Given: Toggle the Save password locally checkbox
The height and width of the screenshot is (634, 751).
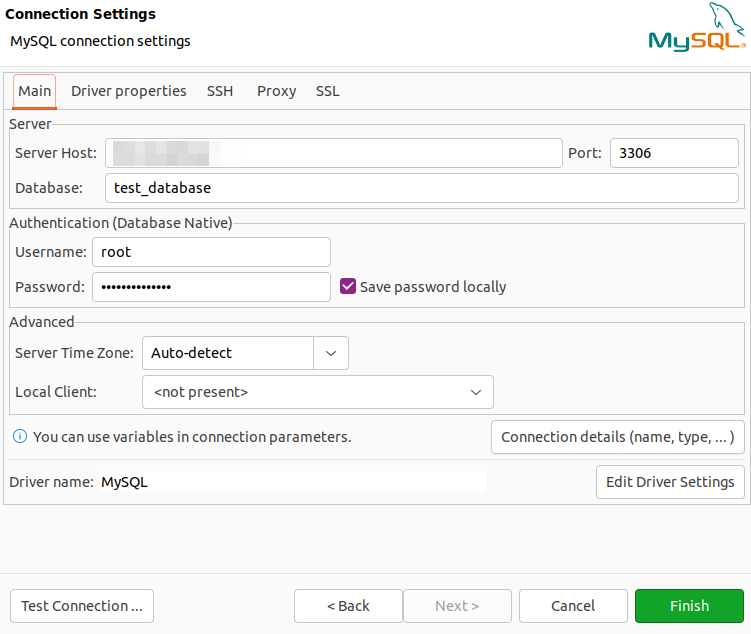Looking at the screenshot, I should click(x=348, y=286).
